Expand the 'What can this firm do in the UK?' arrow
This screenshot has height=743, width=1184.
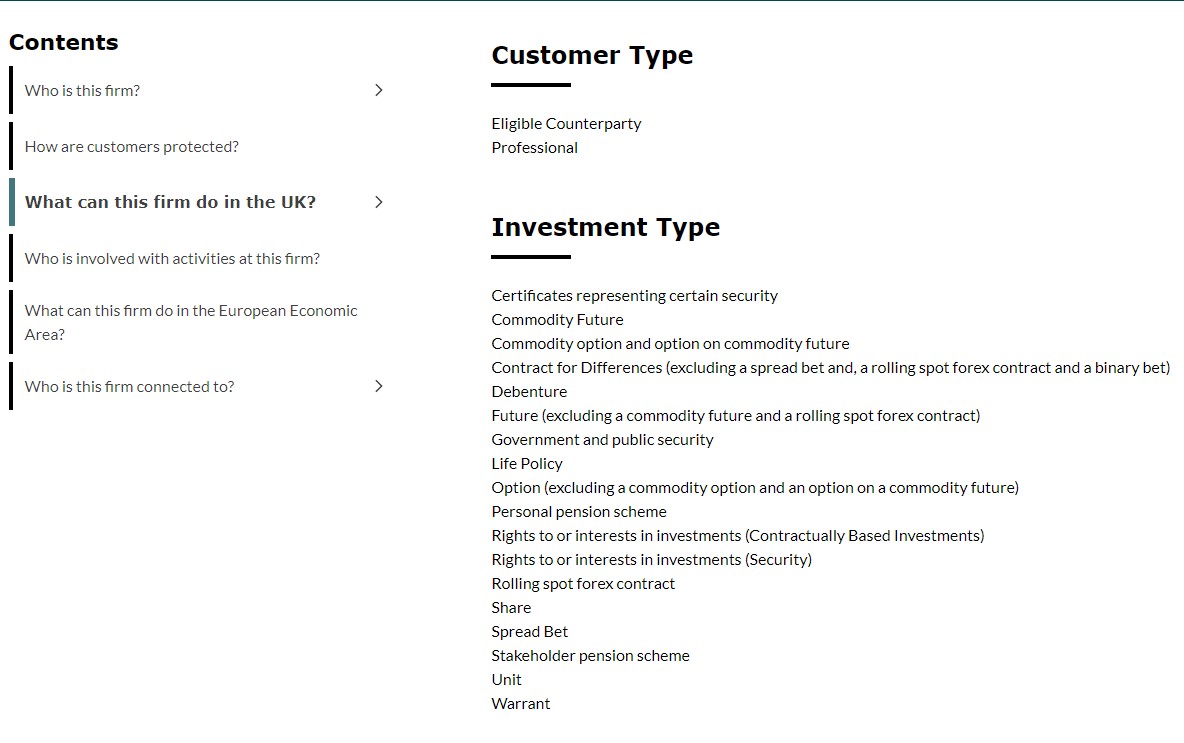[378, 202]
